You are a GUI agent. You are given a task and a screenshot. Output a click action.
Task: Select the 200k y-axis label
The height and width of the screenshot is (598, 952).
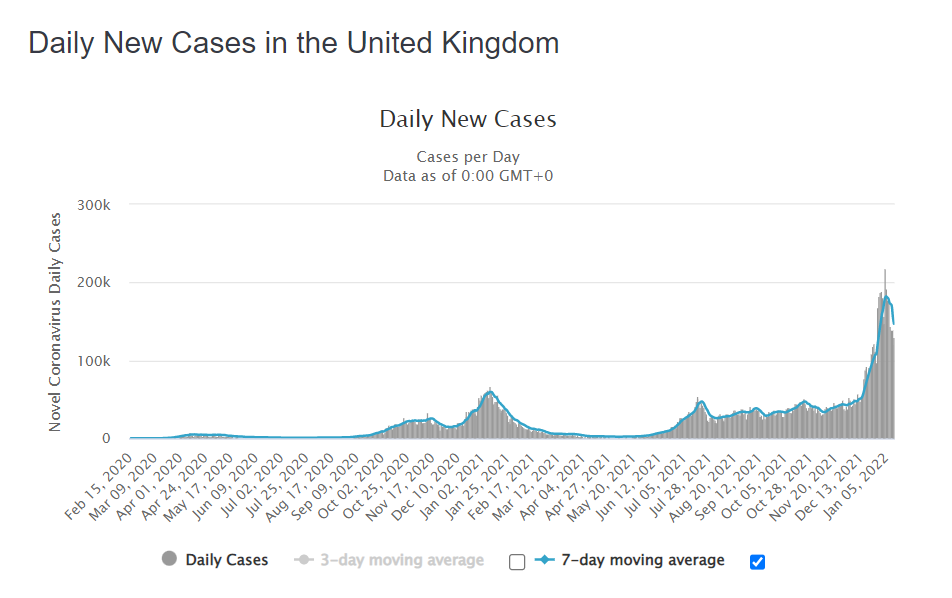93,283
